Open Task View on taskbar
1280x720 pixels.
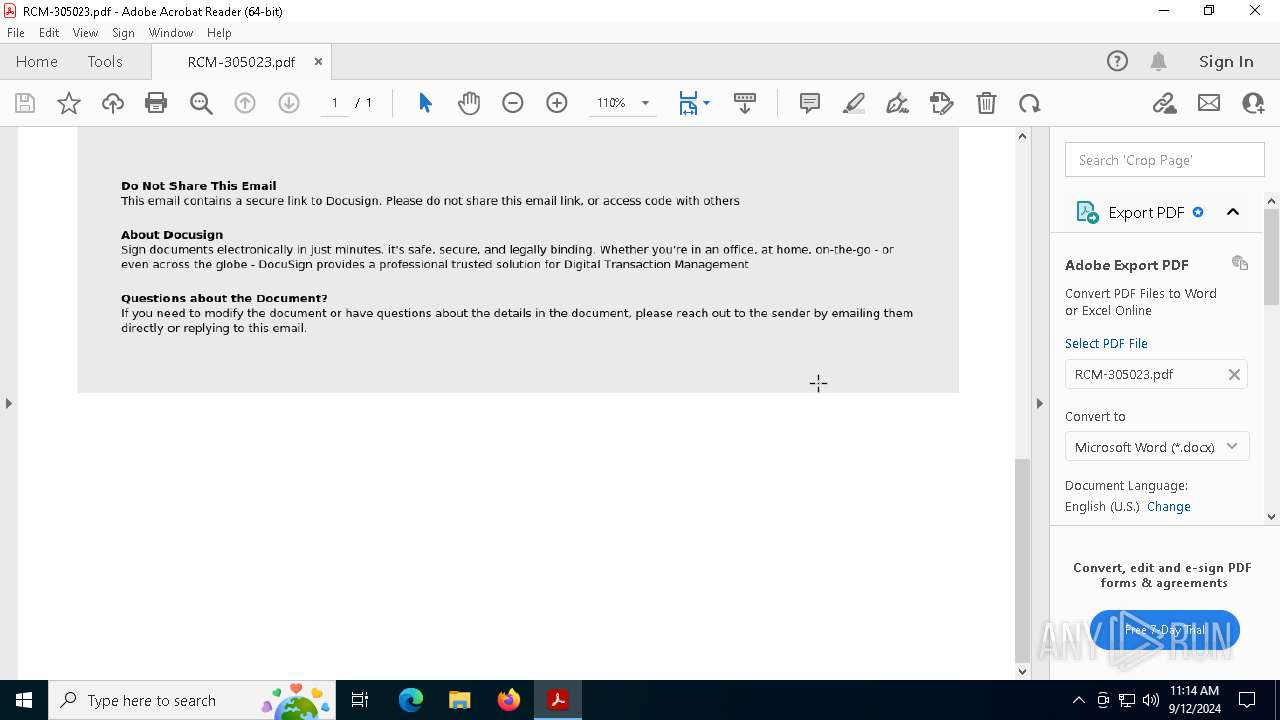click(360, 700)
